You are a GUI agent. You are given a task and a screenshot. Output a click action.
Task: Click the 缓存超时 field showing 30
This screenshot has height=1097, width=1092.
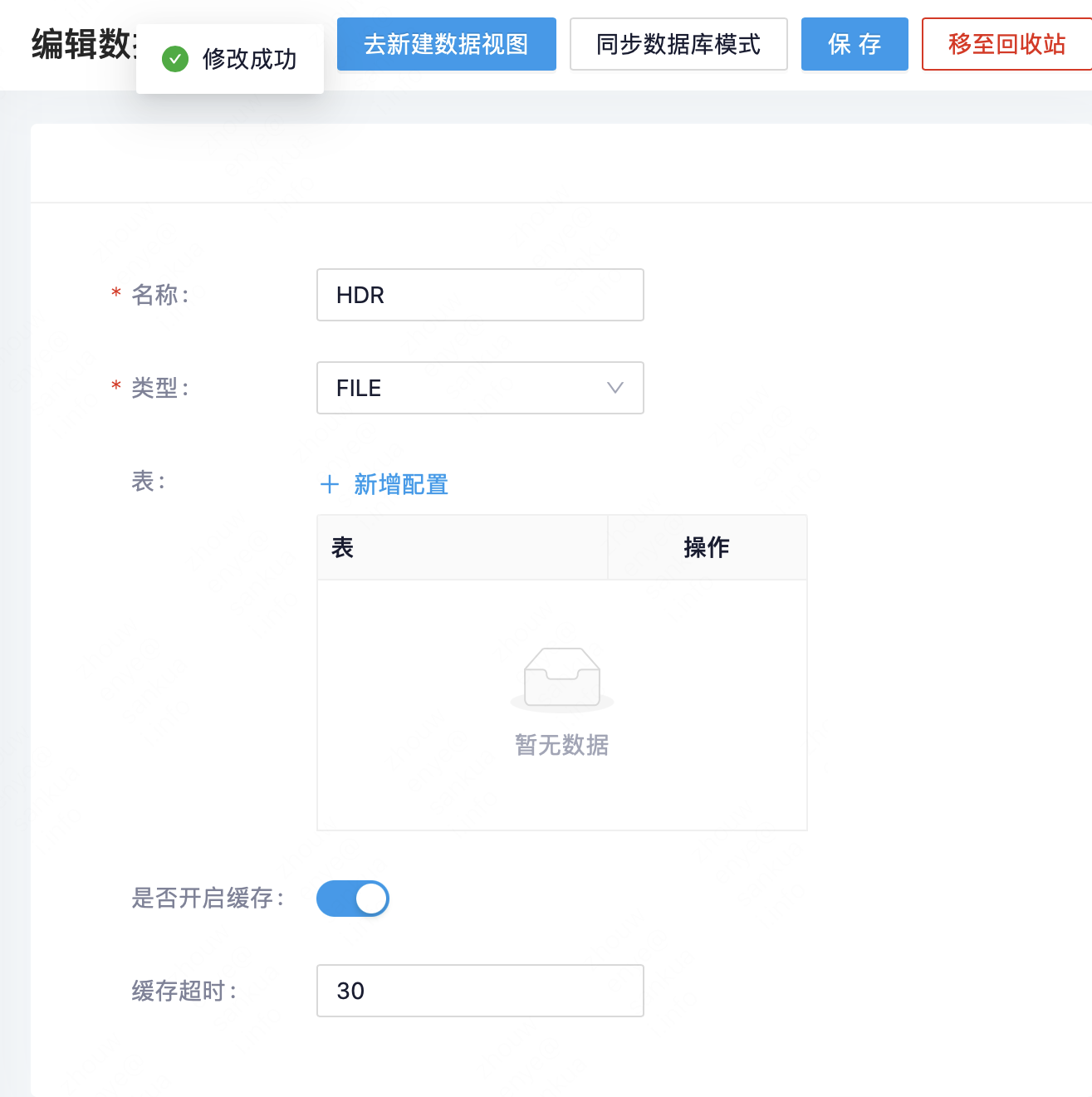click(x=480, y=991)
